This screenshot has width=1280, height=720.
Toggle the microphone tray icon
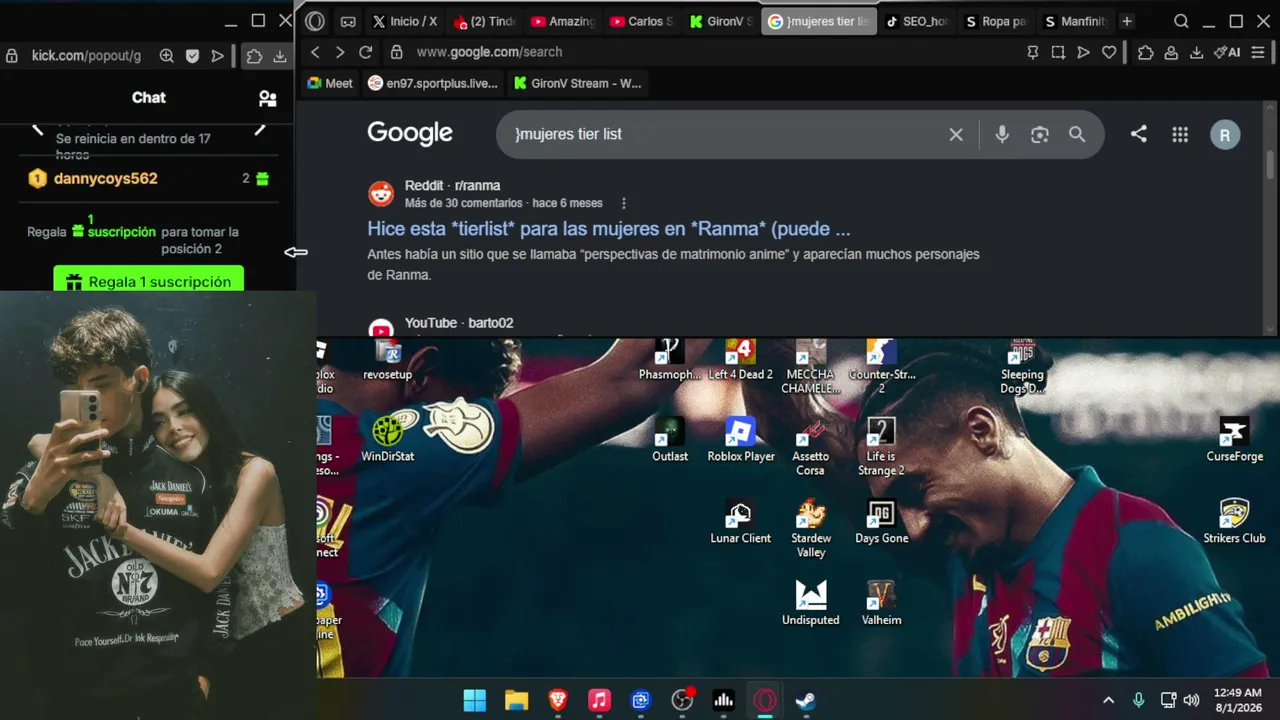coord(1138,700)
